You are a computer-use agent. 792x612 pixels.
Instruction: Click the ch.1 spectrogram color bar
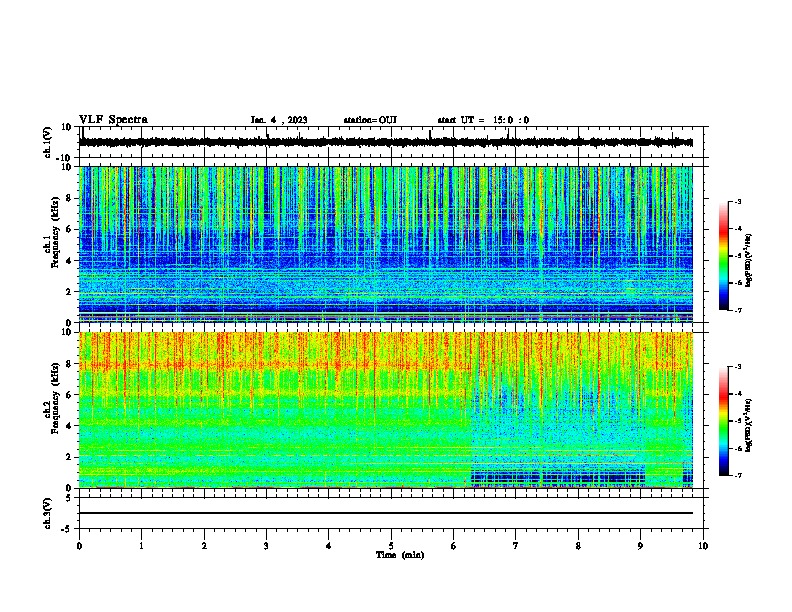pyautogui.click(x=724, y=256)
